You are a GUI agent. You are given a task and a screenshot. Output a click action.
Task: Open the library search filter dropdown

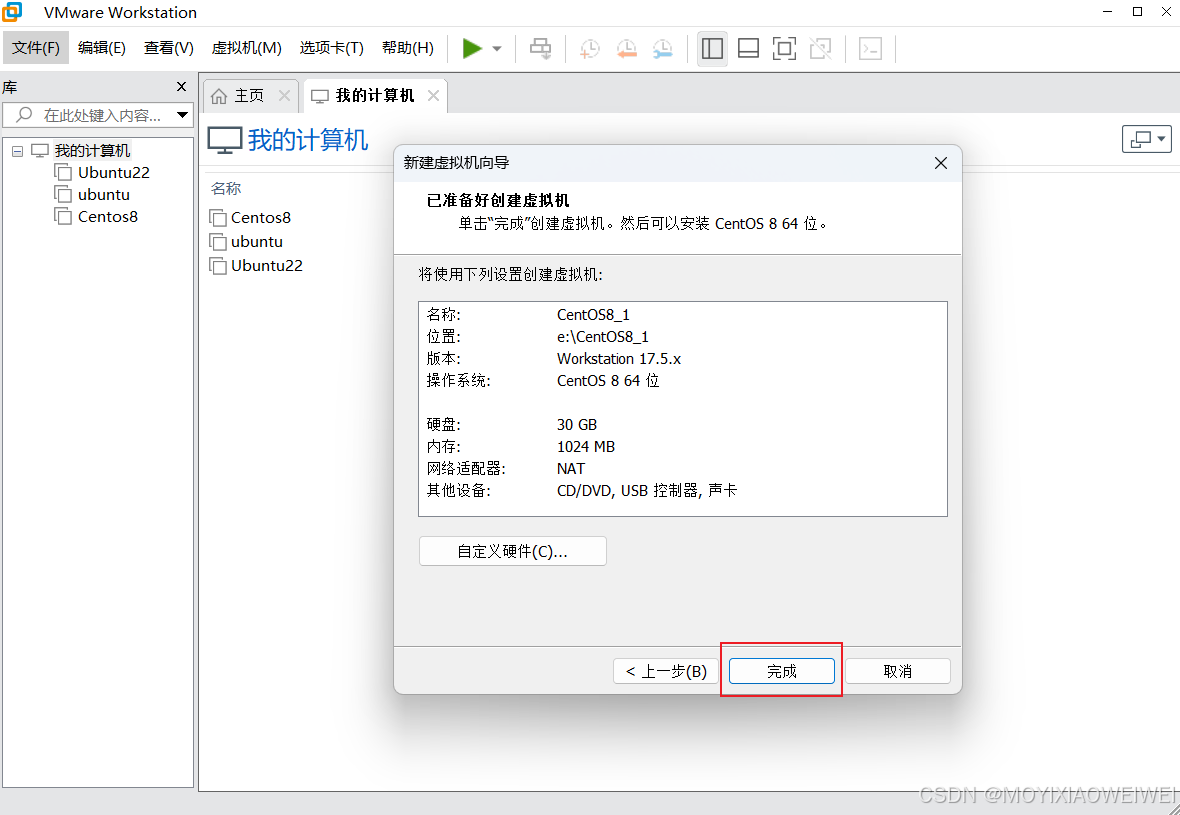(x=183, y=115)
